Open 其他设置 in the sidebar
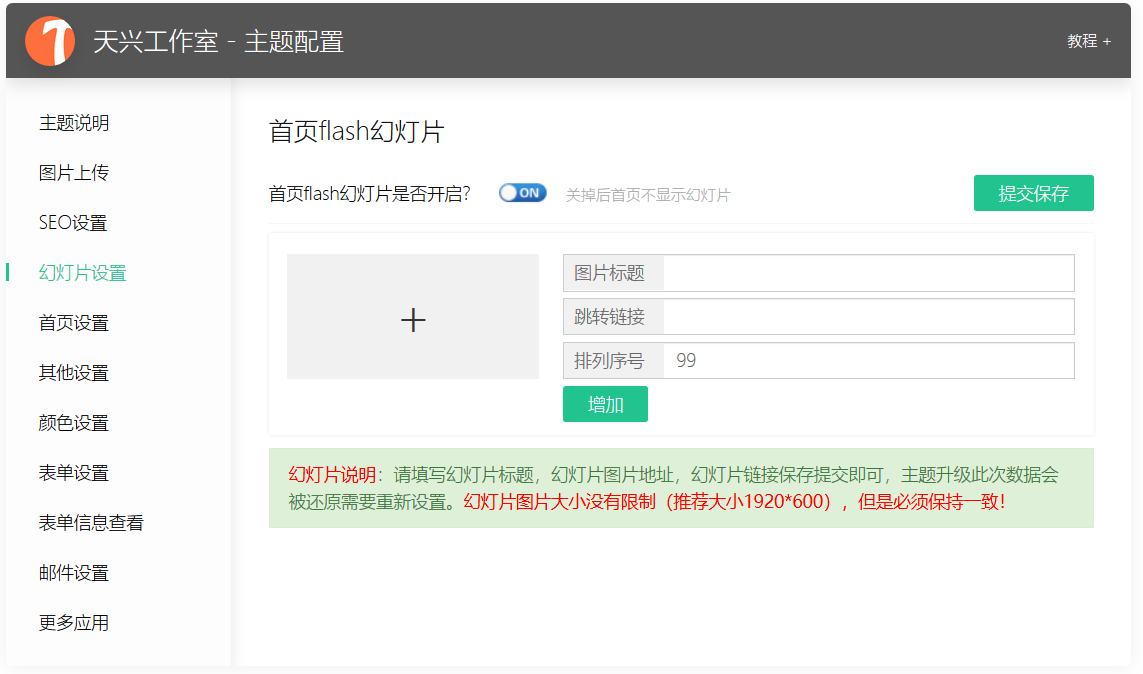The width and height of the screenshot is (1143, 674). [x=74, y=373]
